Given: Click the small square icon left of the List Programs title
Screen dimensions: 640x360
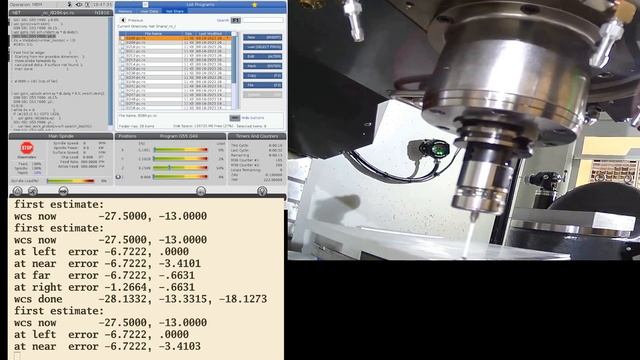Looking at the screenshot, I should pos(145,4).
